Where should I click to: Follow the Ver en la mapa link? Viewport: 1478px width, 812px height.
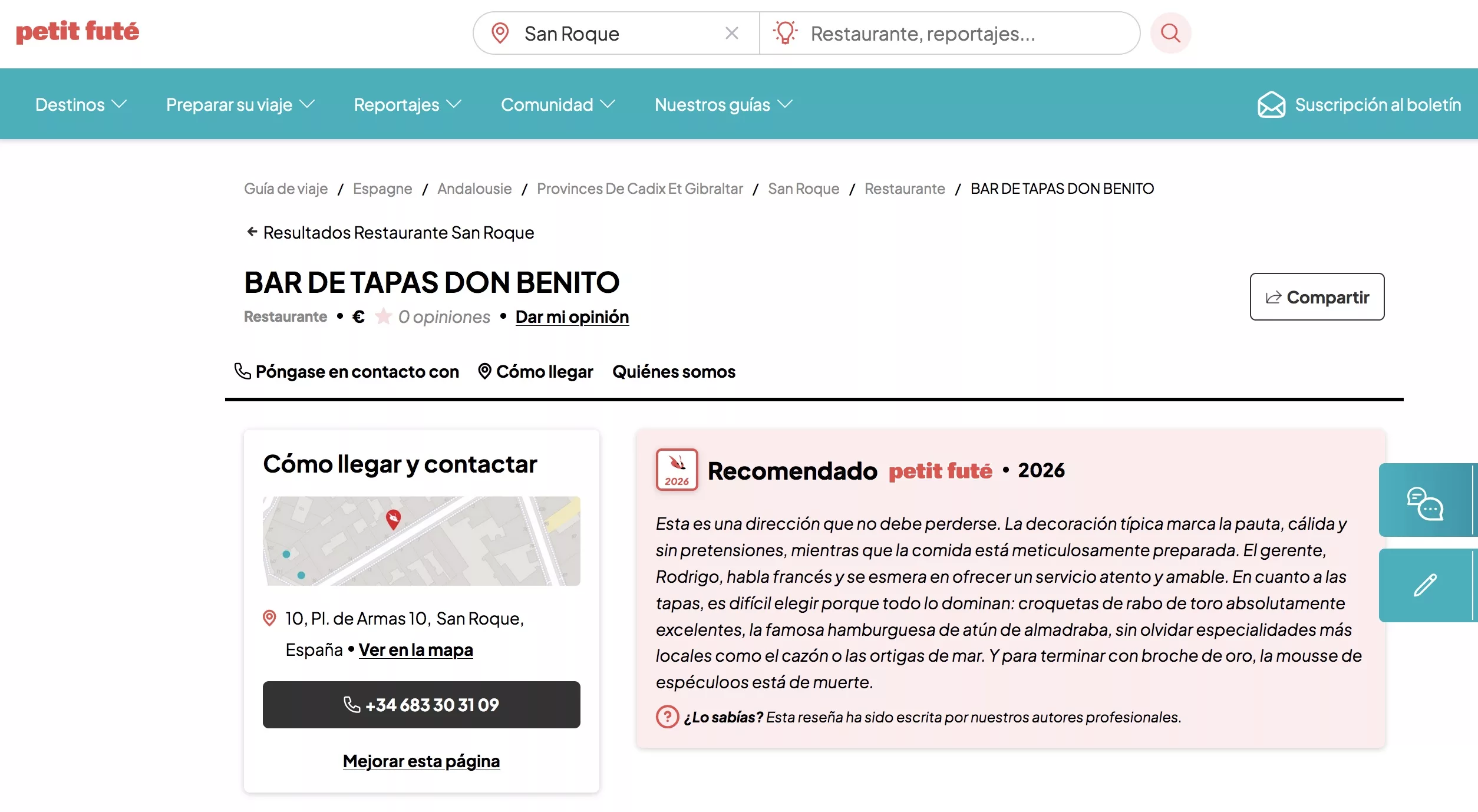pos(415,649)
